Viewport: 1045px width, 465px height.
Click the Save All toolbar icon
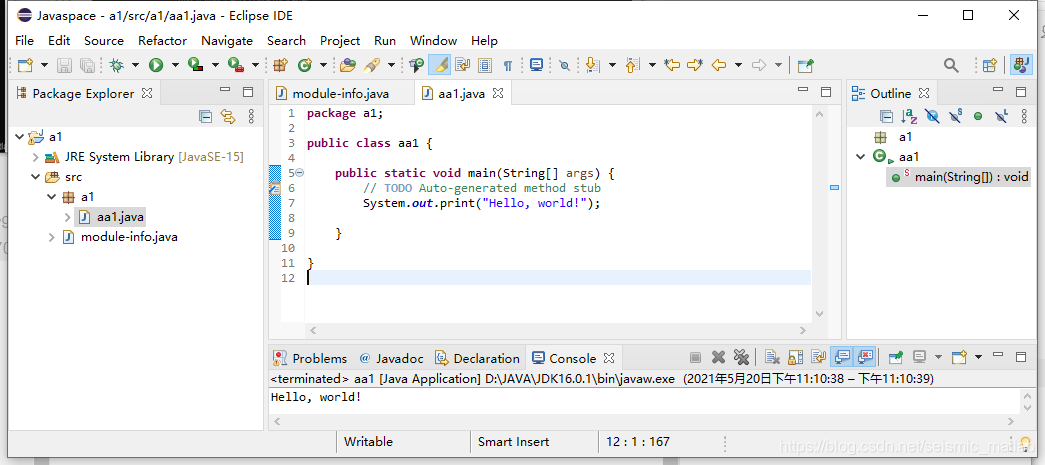[87, 65]
